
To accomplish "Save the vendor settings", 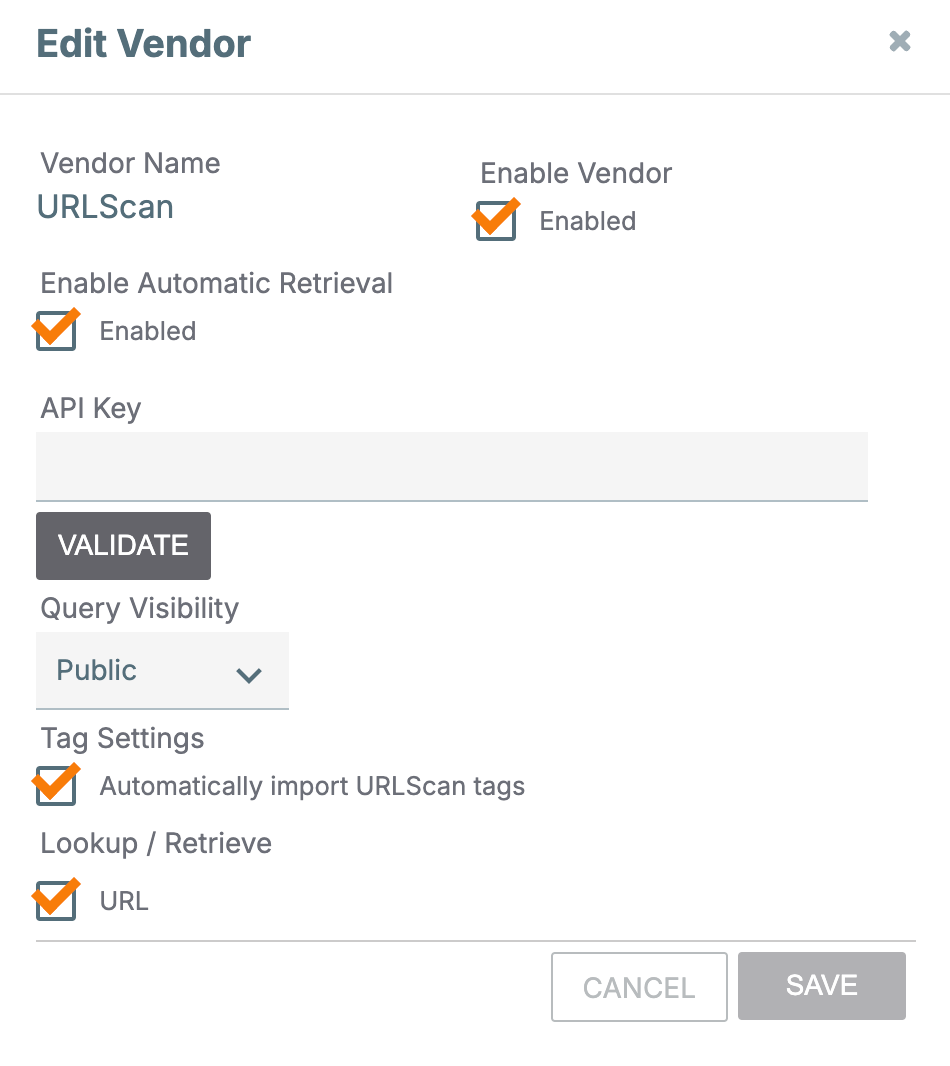I will [821, 985].
